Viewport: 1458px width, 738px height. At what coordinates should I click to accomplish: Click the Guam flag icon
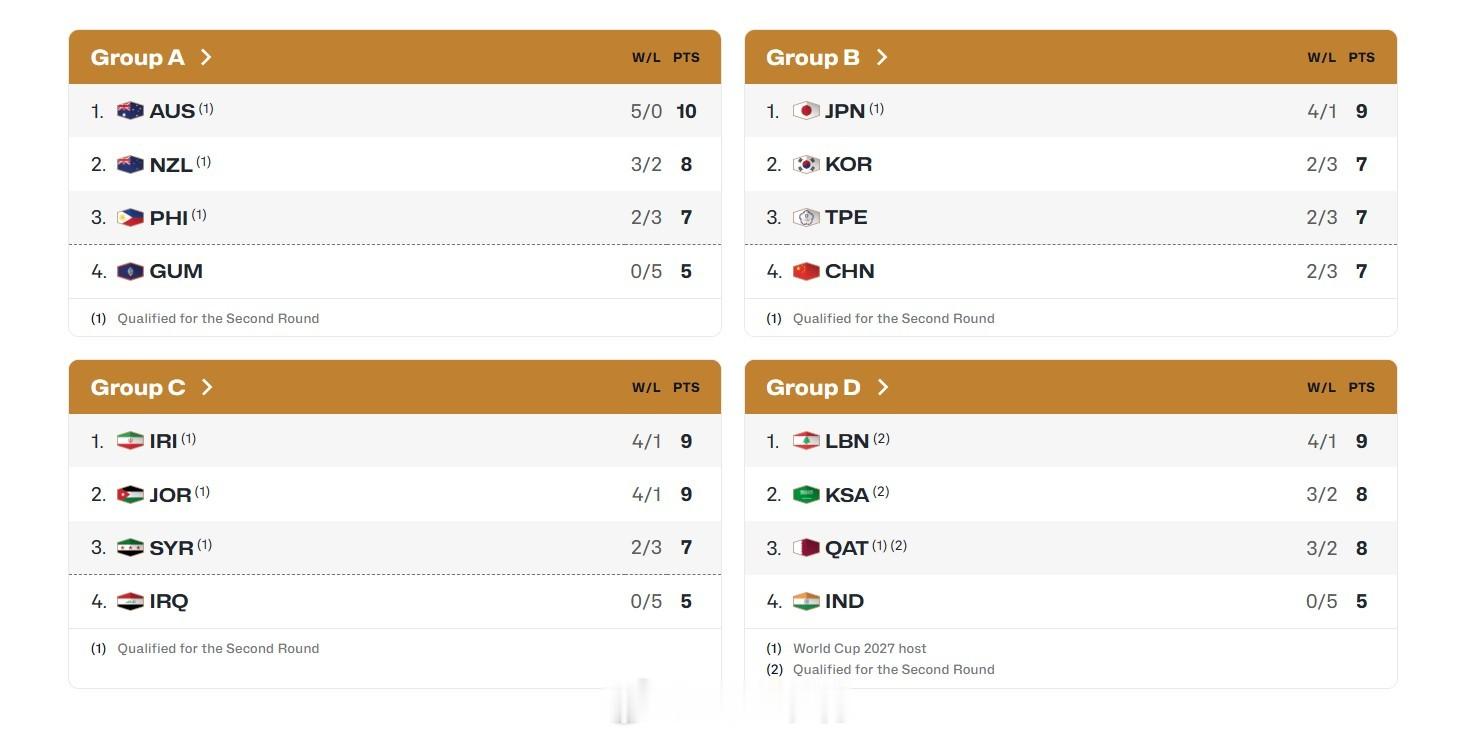(x=130, y=271)
